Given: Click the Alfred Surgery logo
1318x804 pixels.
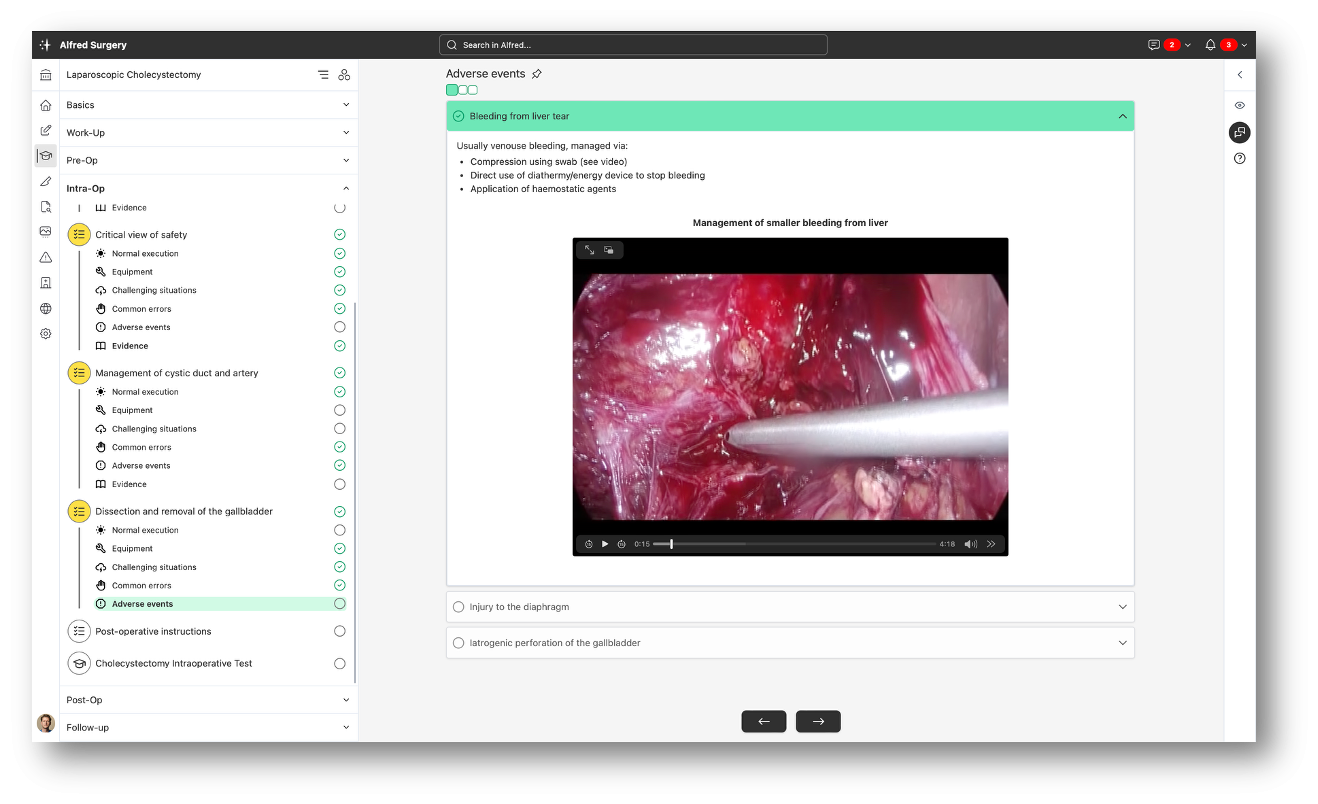Looking at the screenshot, I should [45, 45].
